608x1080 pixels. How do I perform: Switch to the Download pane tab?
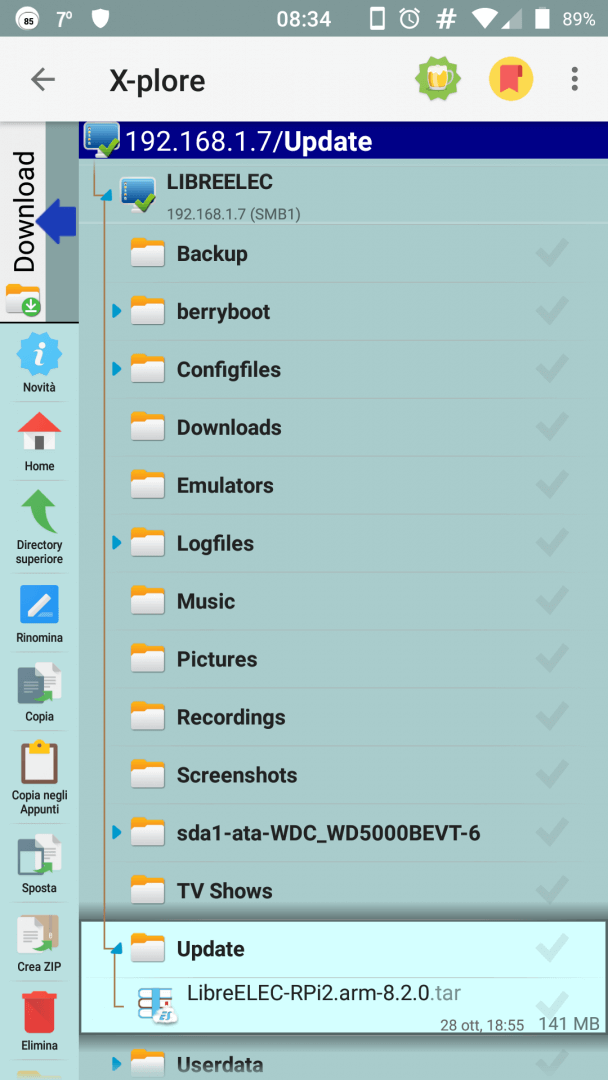coord(25,212)
